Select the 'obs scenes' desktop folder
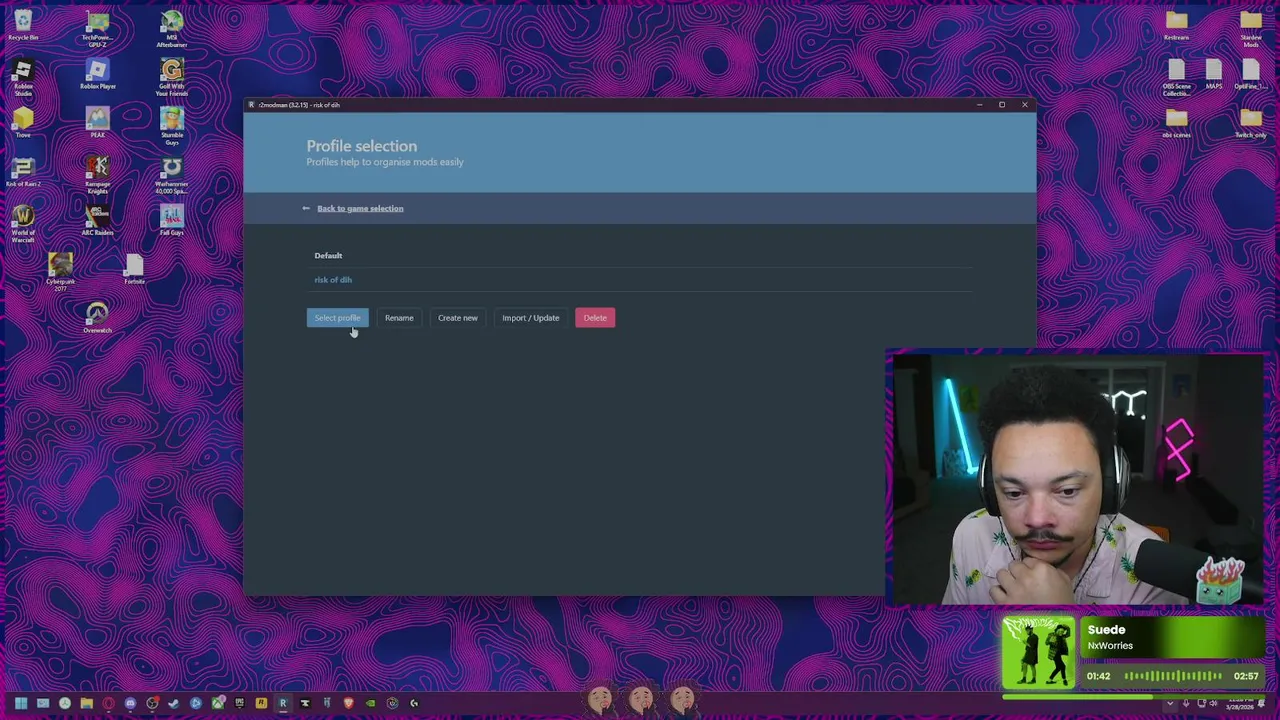Screen dimensions: 1280x720 [1176, 123]
